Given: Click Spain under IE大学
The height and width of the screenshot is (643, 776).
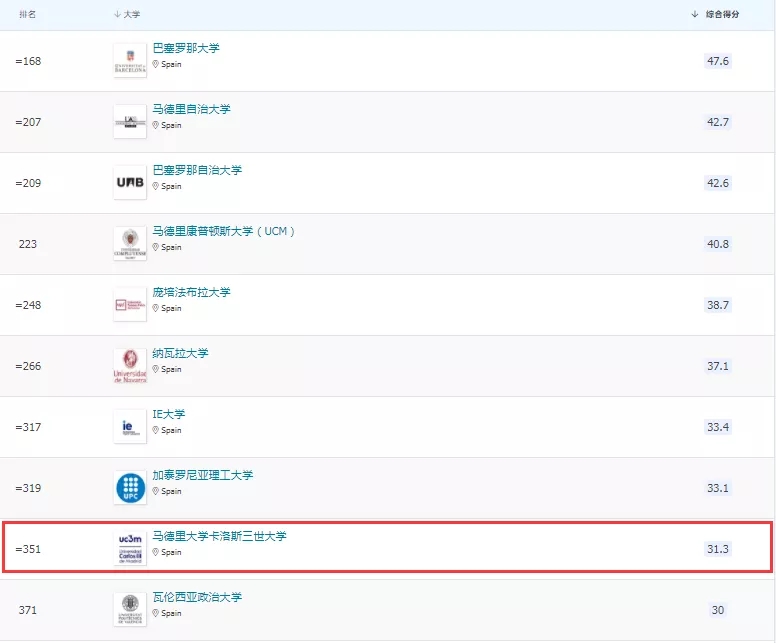Looking at the screenshot, I should coord(171,430).
